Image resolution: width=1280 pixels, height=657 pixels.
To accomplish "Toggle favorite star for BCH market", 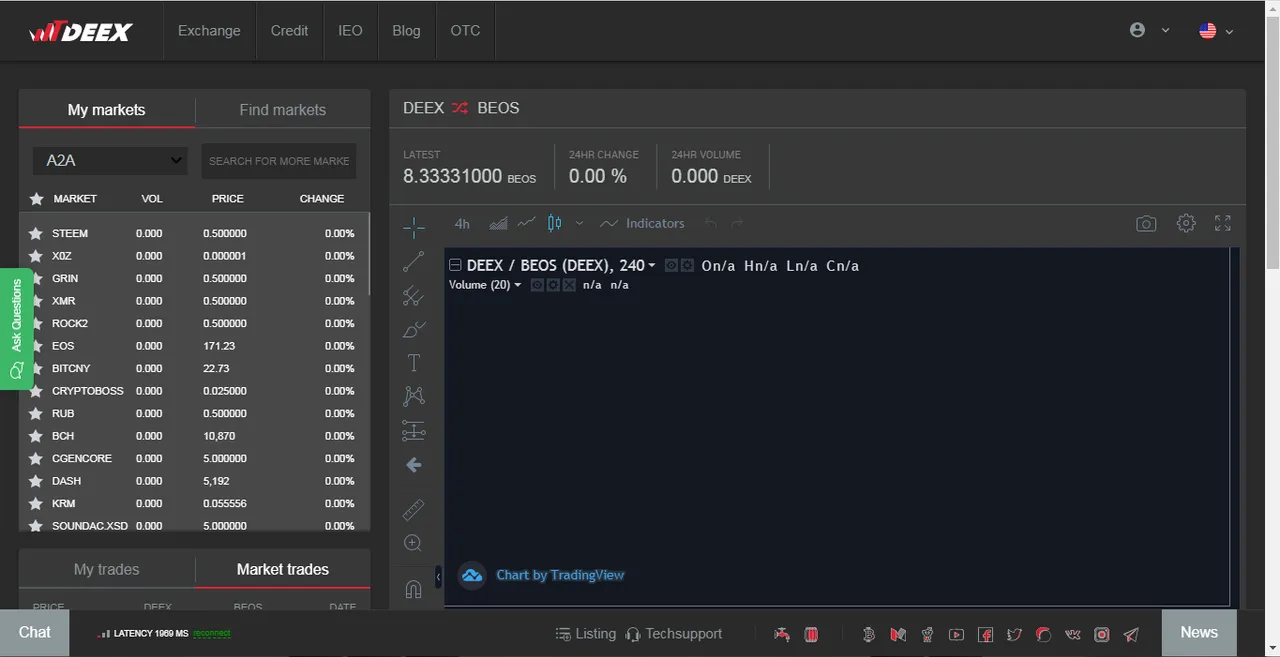I will pyautogui.click(x=36, y=436).
